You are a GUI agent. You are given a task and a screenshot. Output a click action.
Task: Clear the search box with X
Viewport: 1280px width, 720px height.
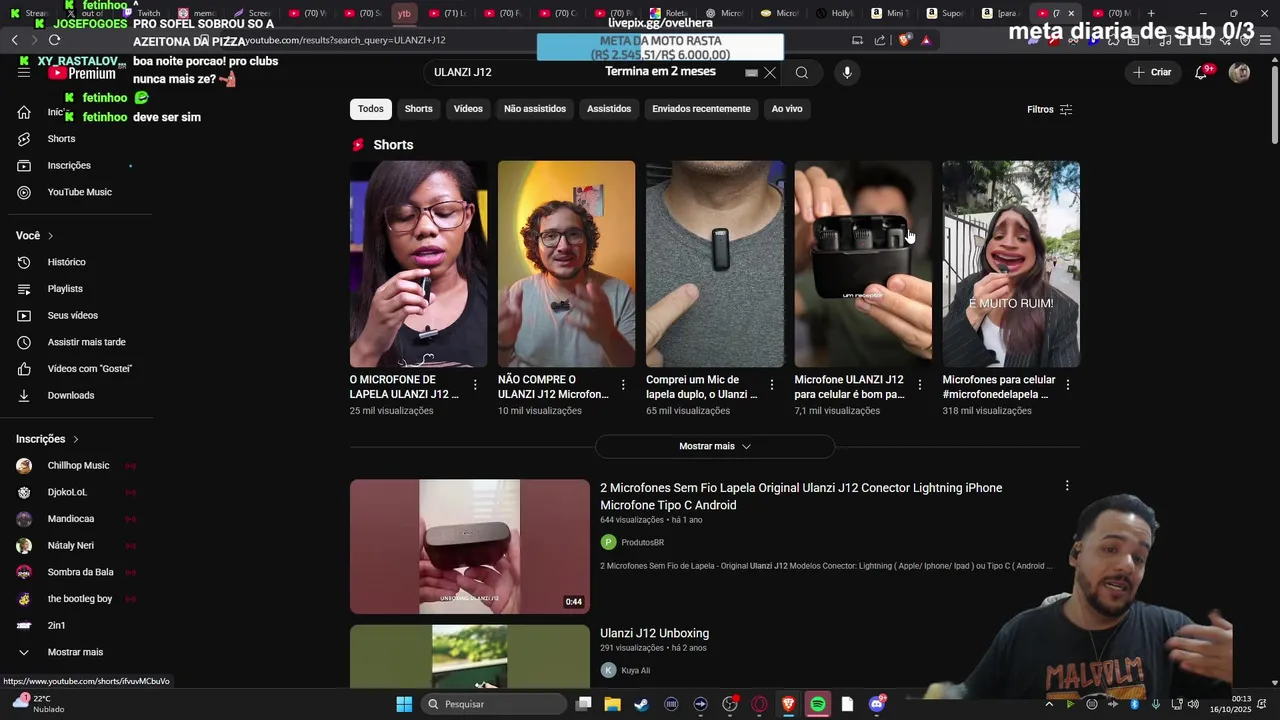[770, 73]
